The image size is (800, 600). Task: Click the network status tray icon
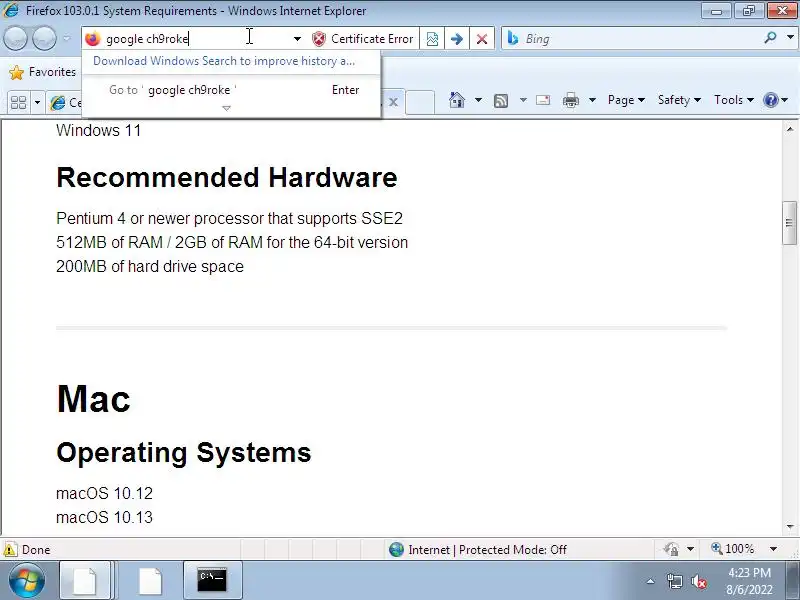pos(674,581)
